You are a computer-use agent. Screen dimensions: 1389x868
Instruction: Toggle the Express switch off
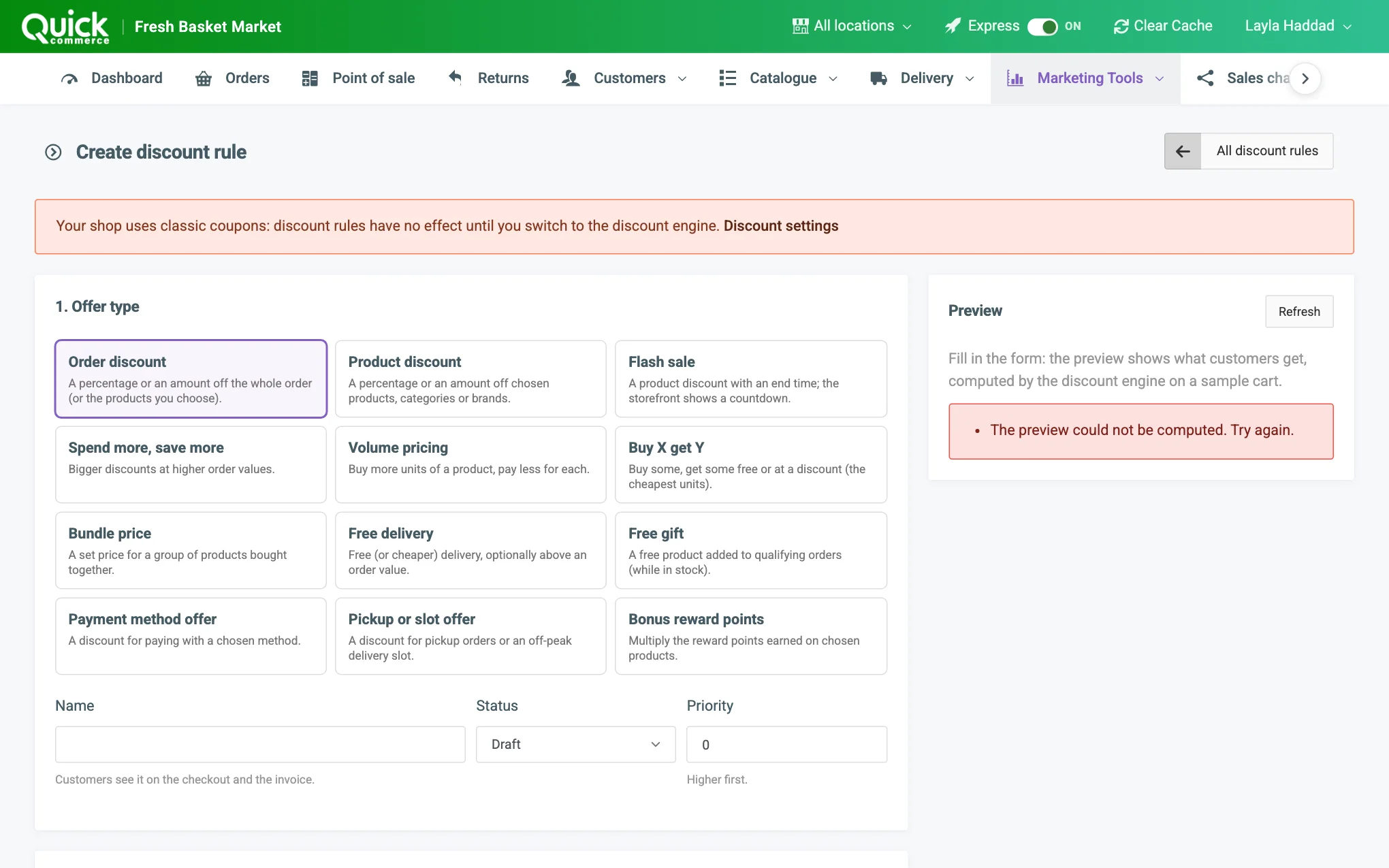1042,27
